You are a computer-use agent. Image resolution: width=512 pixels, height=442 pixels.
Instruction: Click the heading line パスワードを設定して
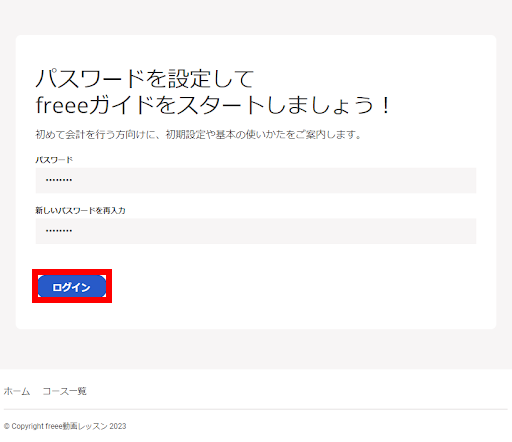(145, 79)
